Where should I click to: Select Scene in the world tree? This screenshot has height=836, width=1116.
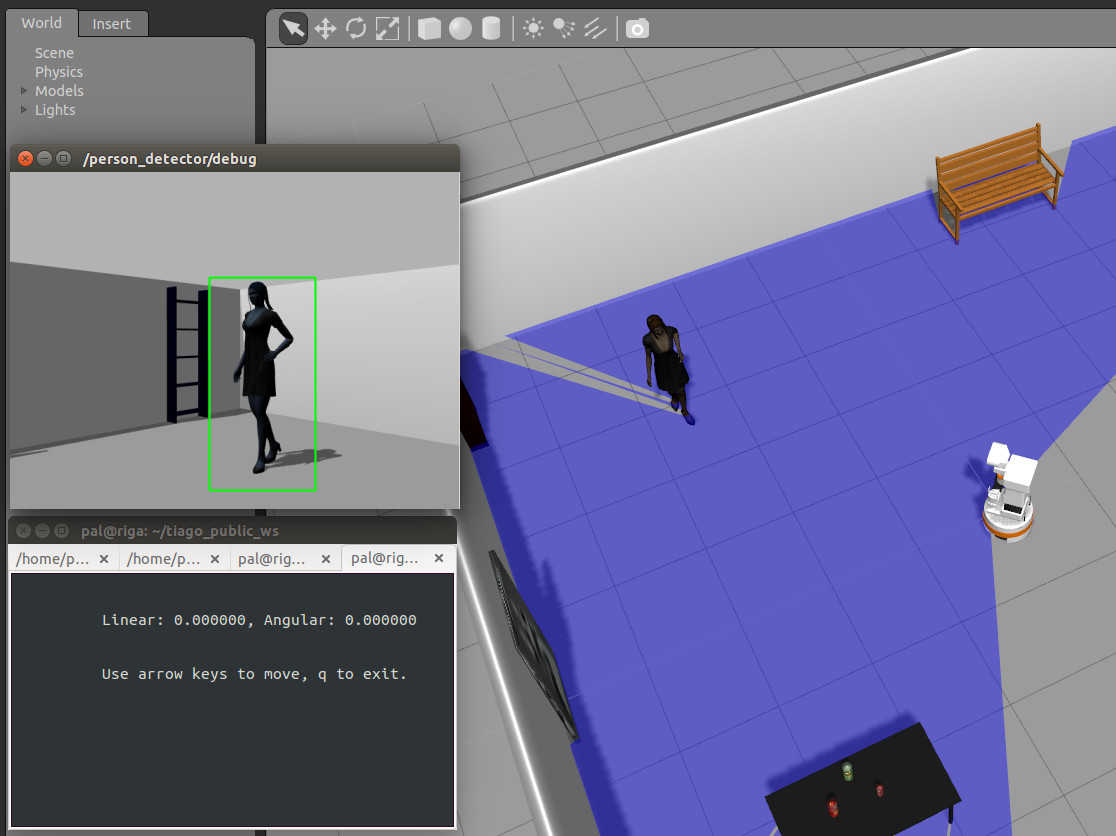[x=54, y=53]
